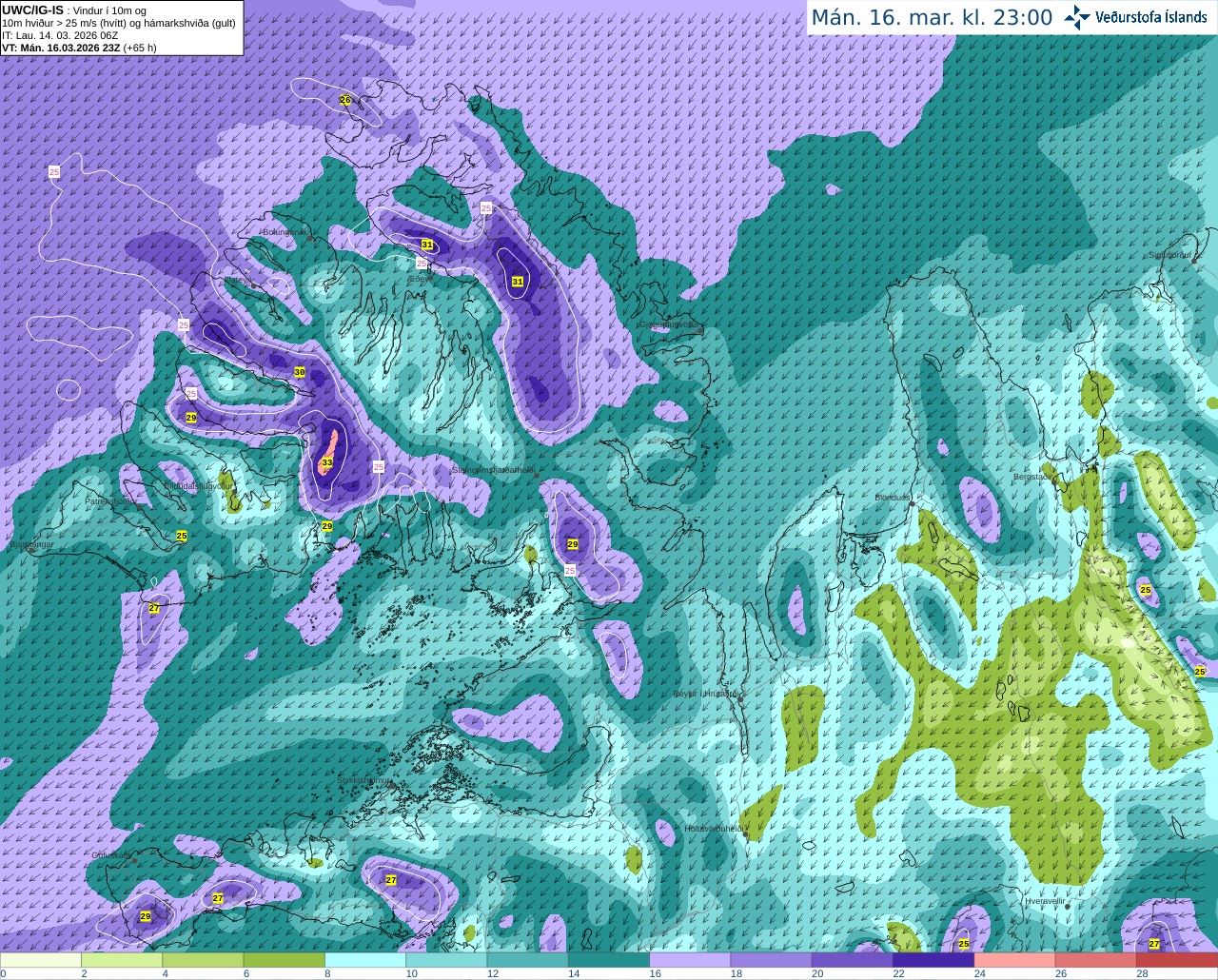Click the Bíldudalsflugvöllur airport label

[199, 485]
